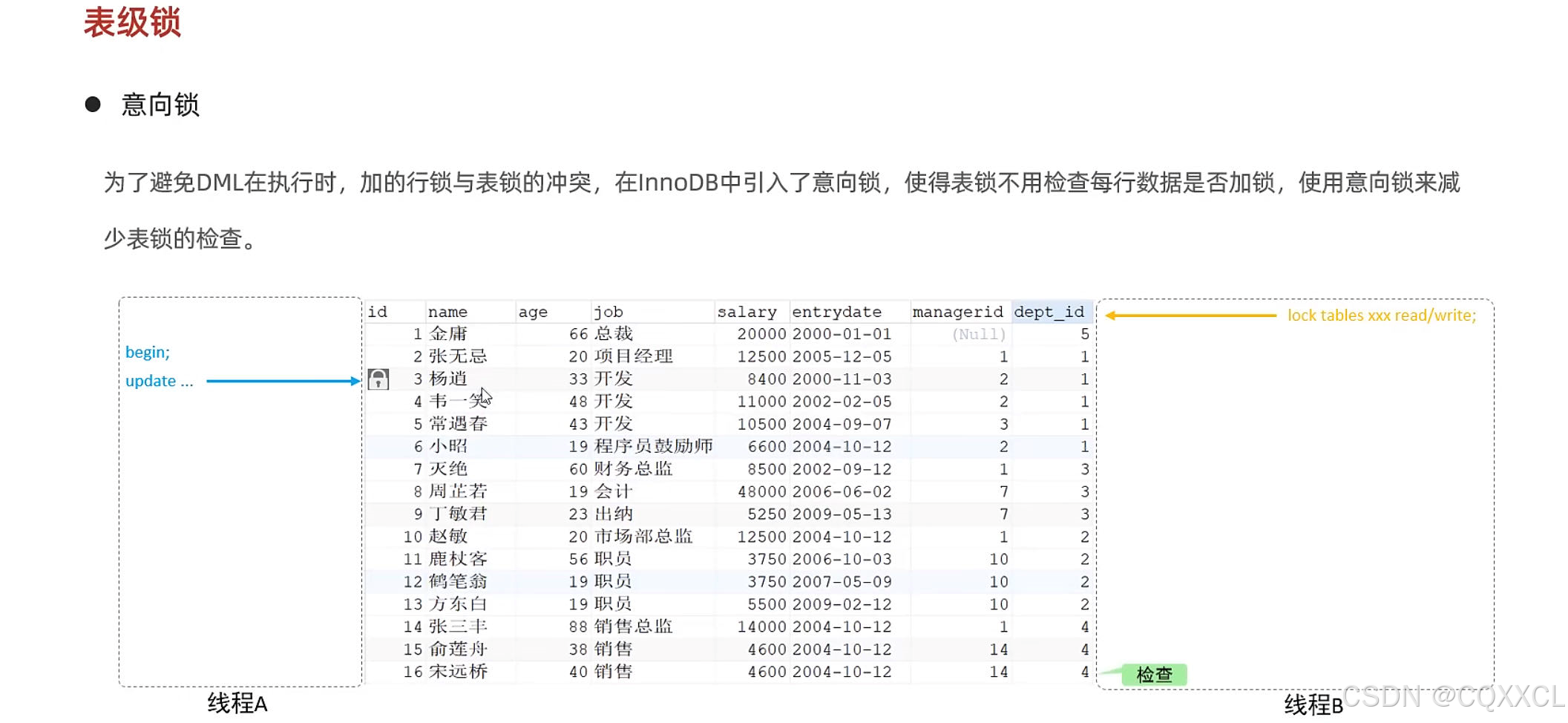Click the name cell 杨逍
This screenshot has width=1568, height=723.
[x=448, y=379]
